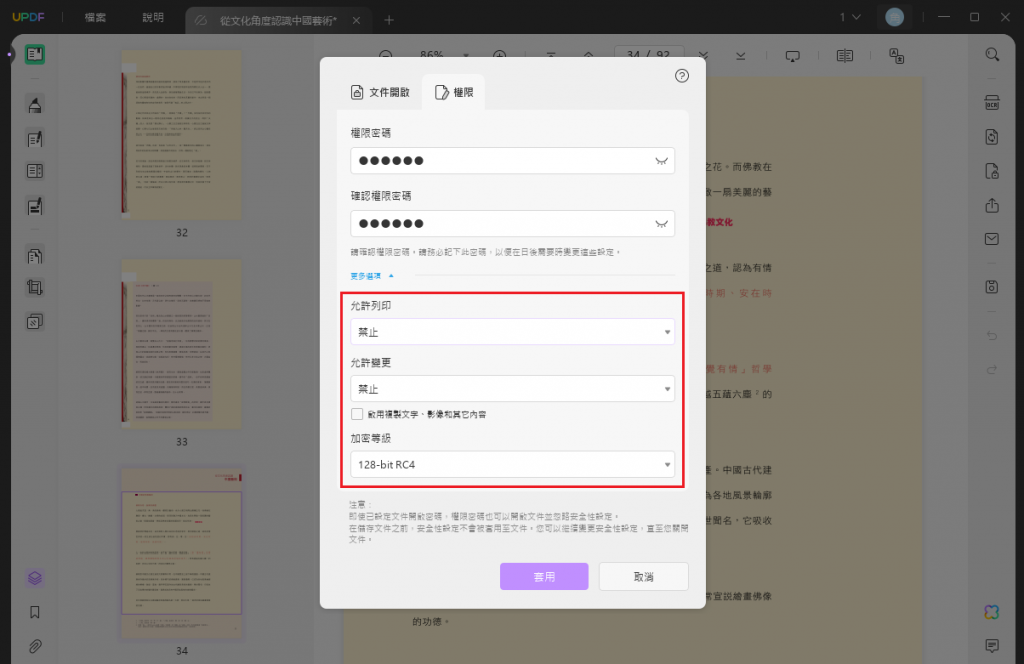Open the 說明 menu
The image size is (1024, 664).
point(153,18)
